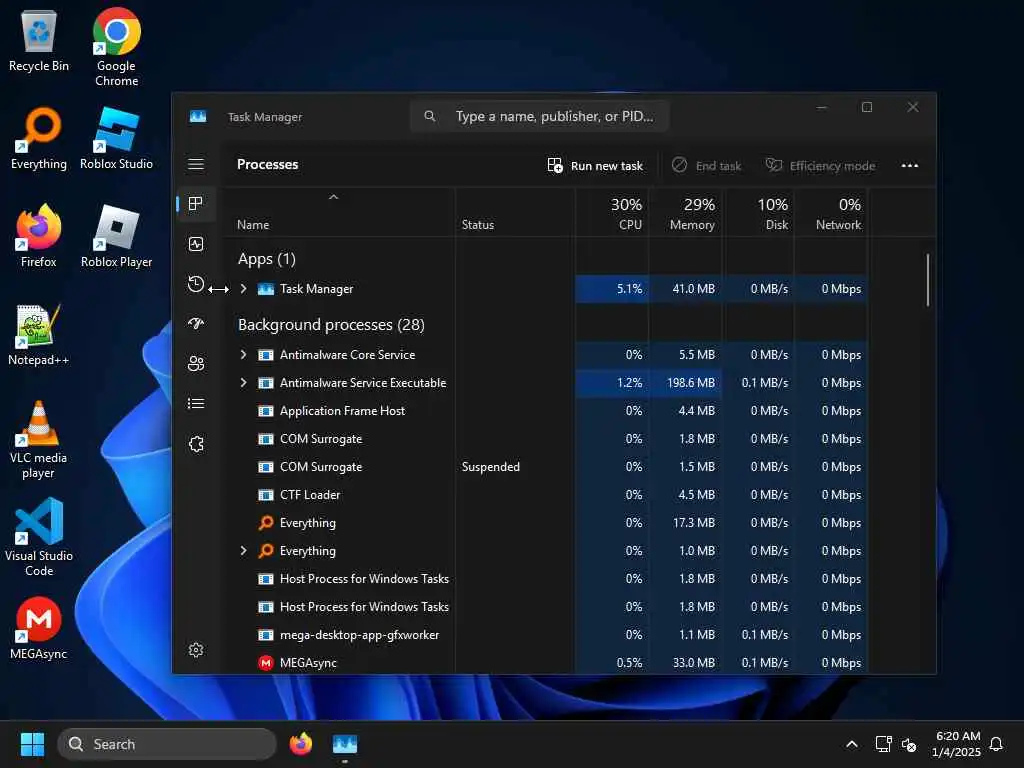Click Windows taskbar Search box
Viewport: 1024px width, 768px height.
pos(167,744)
